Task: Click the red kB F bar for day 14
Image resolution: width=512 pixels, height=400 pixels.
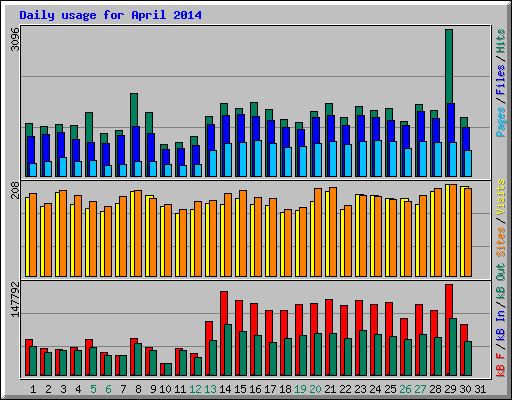Action: click(x=224, y=308)
